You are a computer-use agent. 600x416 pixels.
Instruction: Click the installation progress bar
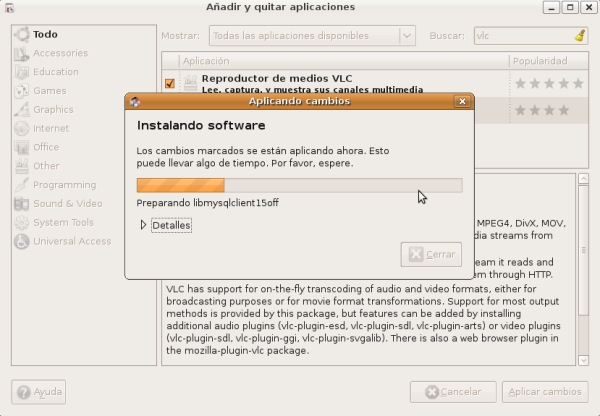(x=299, y=185)
